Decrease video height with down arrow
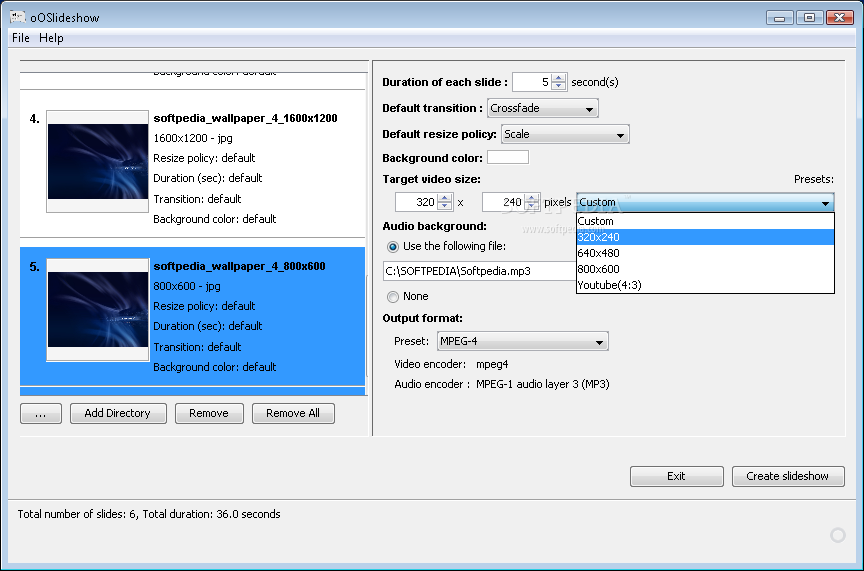Viewport: 864px width, 571px height. click(x=532, y=206)
